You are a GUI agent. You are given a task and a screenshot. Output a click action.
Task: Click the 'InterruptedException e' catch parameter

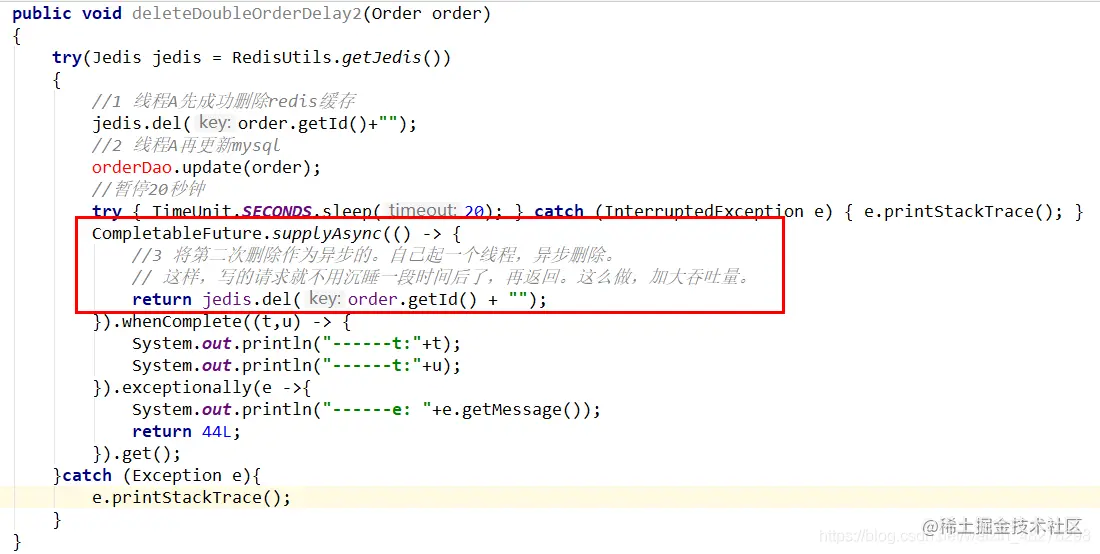coord(713,212)
